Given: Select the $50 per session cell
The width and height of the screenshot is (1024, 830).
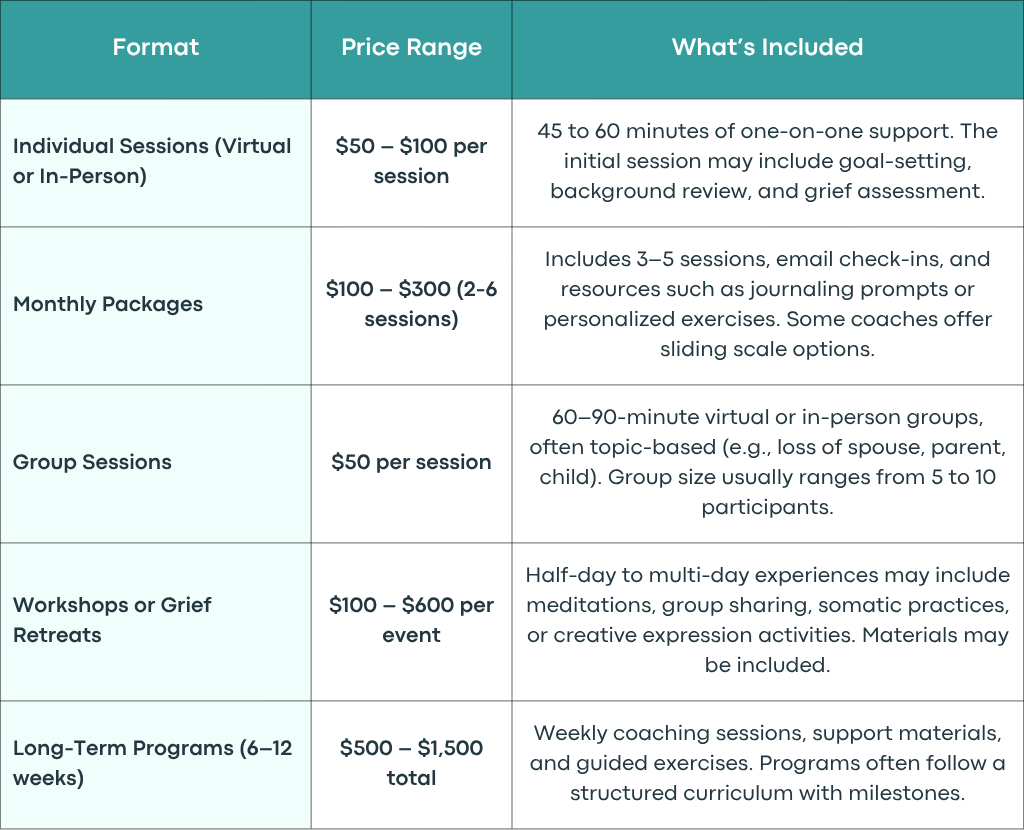Looking at the screenshot, I should point(411,462).
